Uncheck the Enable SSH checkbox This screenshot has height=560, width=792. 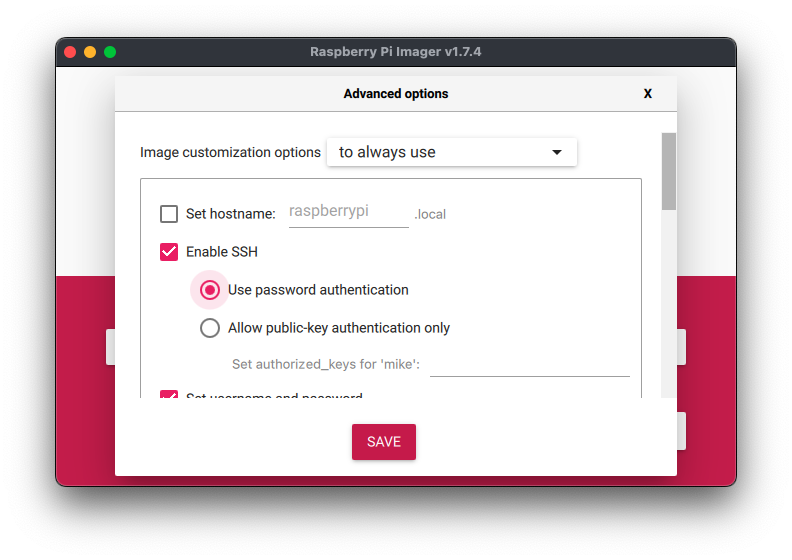point(169,251)
